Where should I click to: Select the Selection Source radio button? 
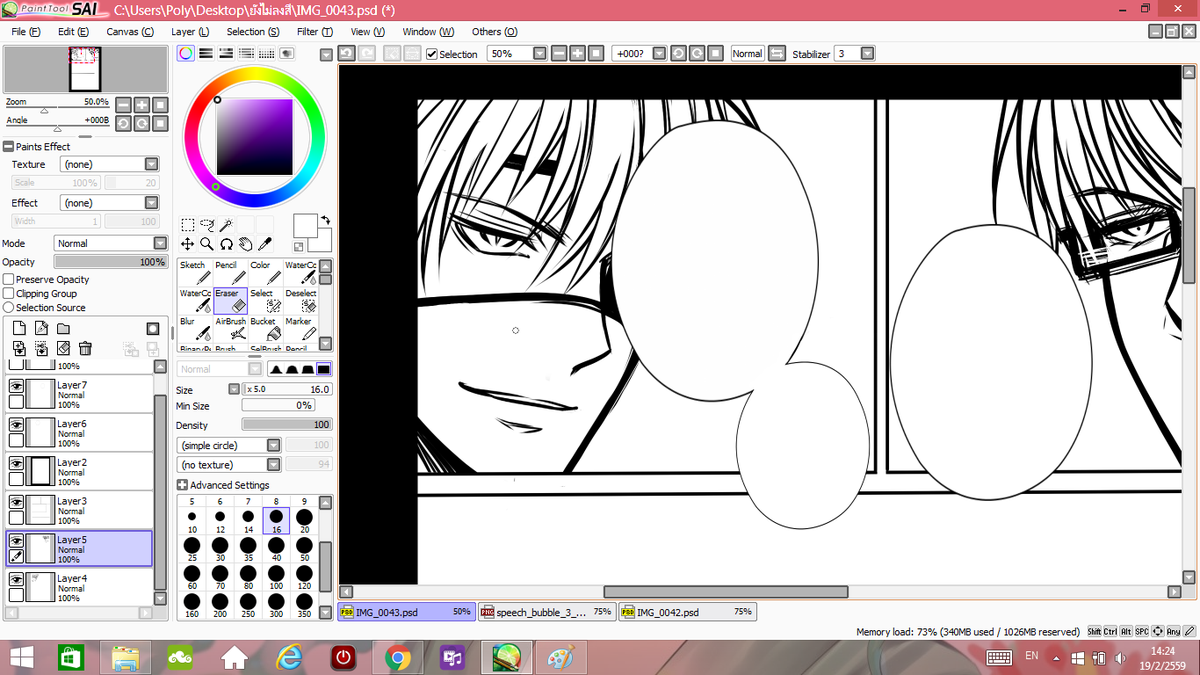9,307
